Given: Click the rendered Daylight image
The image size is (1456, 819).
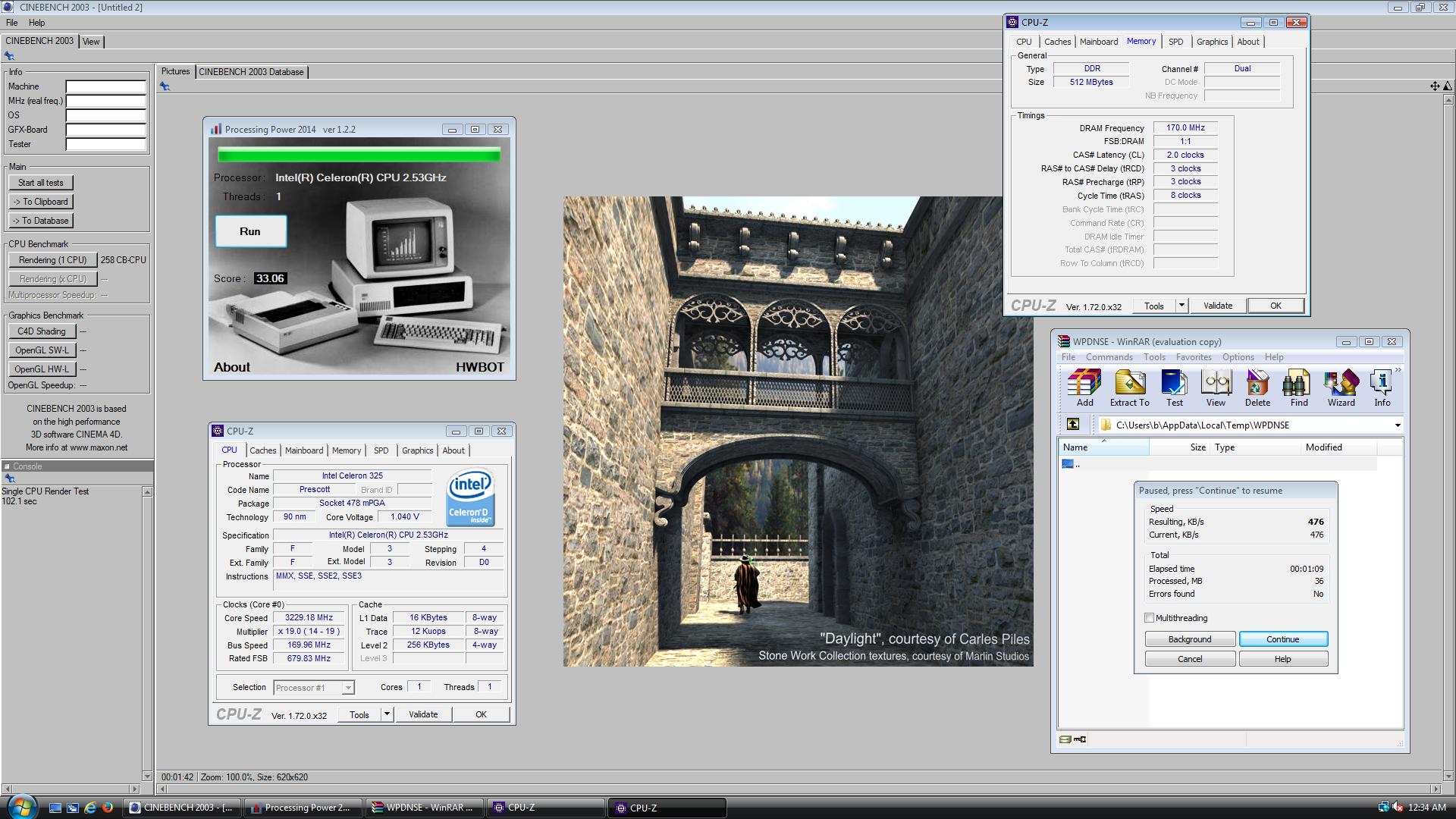Looking at the screenshot, I should (798, 431).
